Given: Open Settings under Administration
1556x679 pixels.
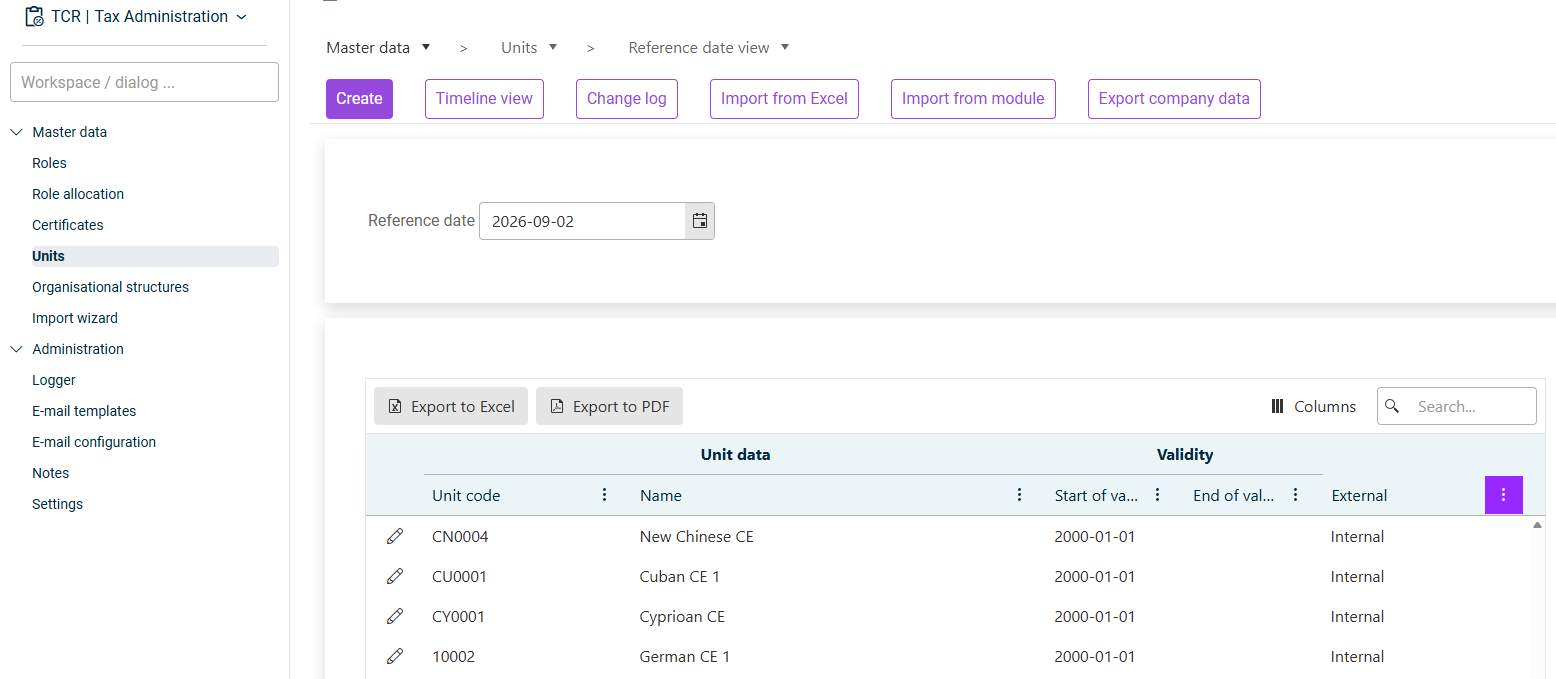Looking at the screenshot, I should pyautogui.click(x=57, y=504).
